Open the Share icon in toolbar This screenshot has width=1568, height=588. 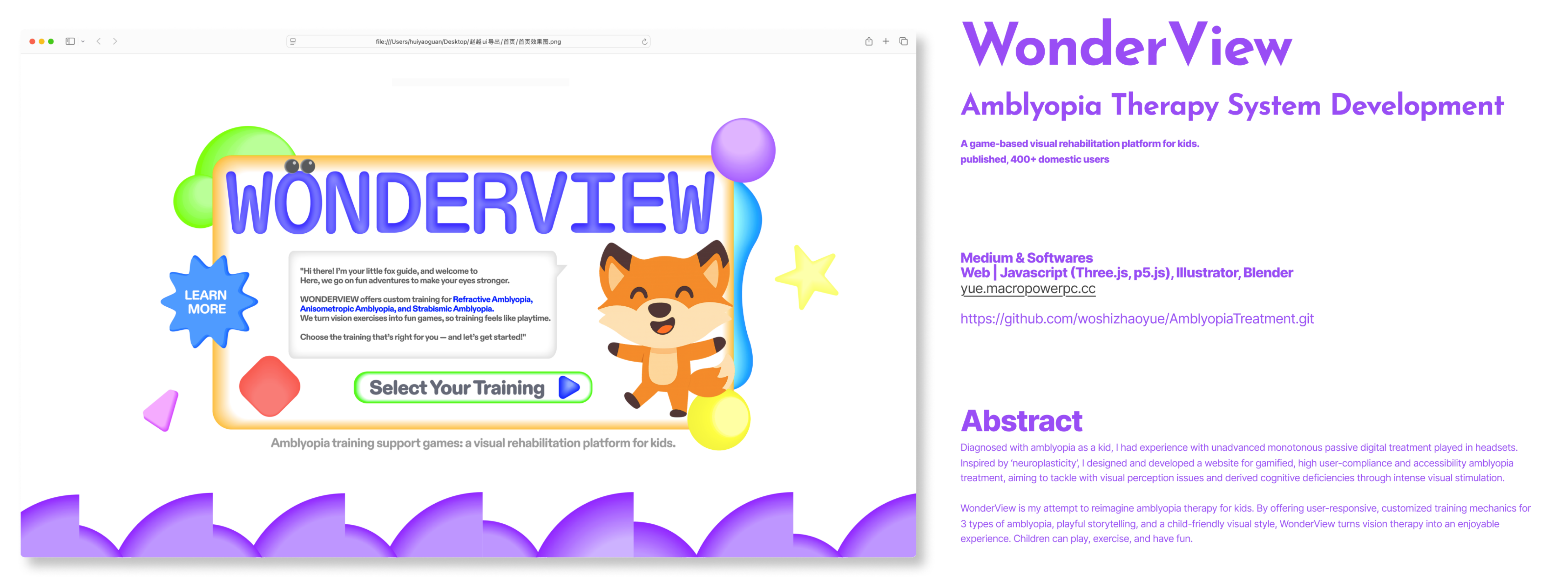(x=869, y=41)
